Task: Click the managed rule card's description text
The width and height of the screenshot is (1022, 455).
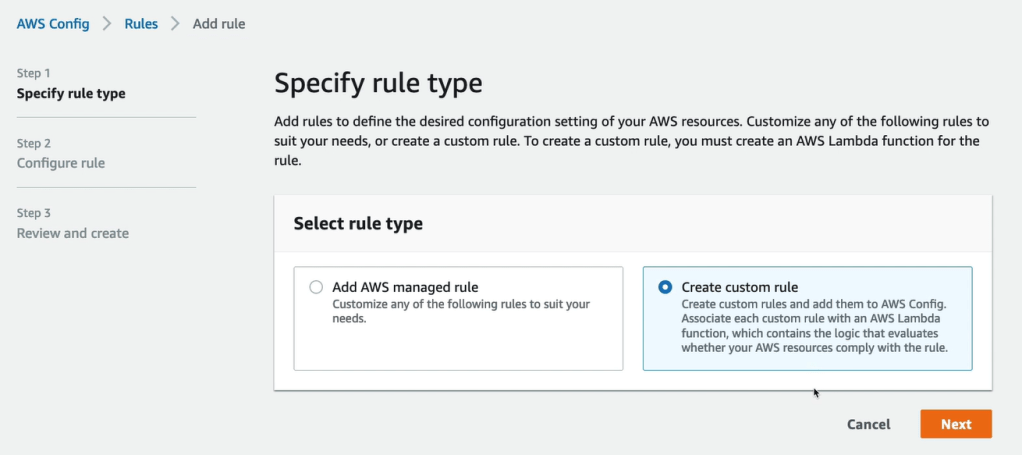Action: coord(460,311)
